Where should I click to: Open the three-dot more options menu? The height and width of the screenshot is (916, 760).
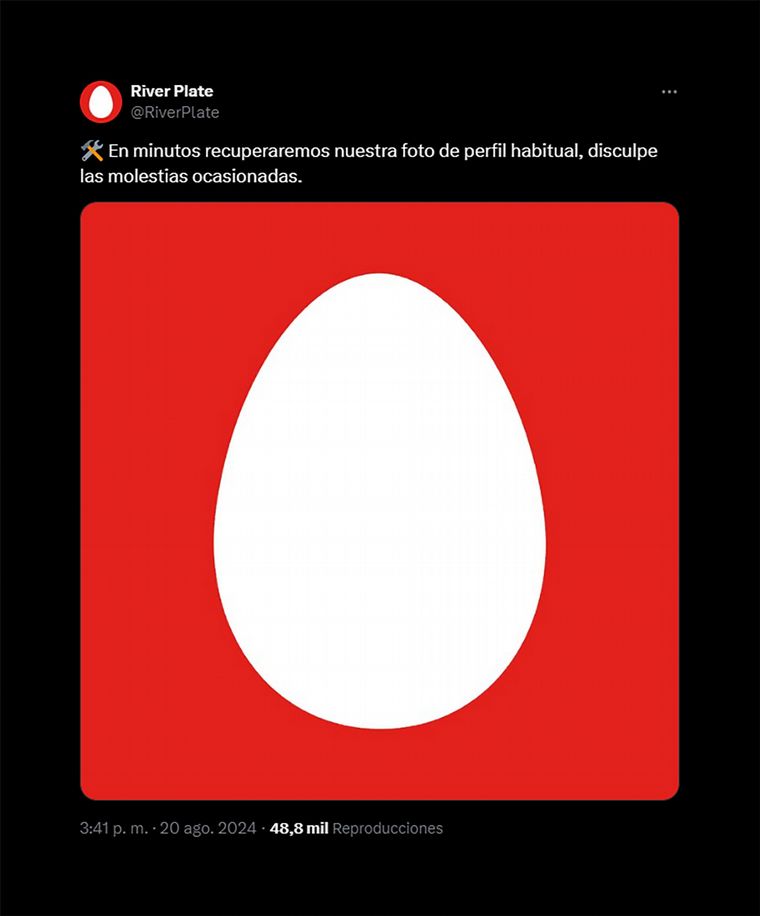(x=669, y=92)
